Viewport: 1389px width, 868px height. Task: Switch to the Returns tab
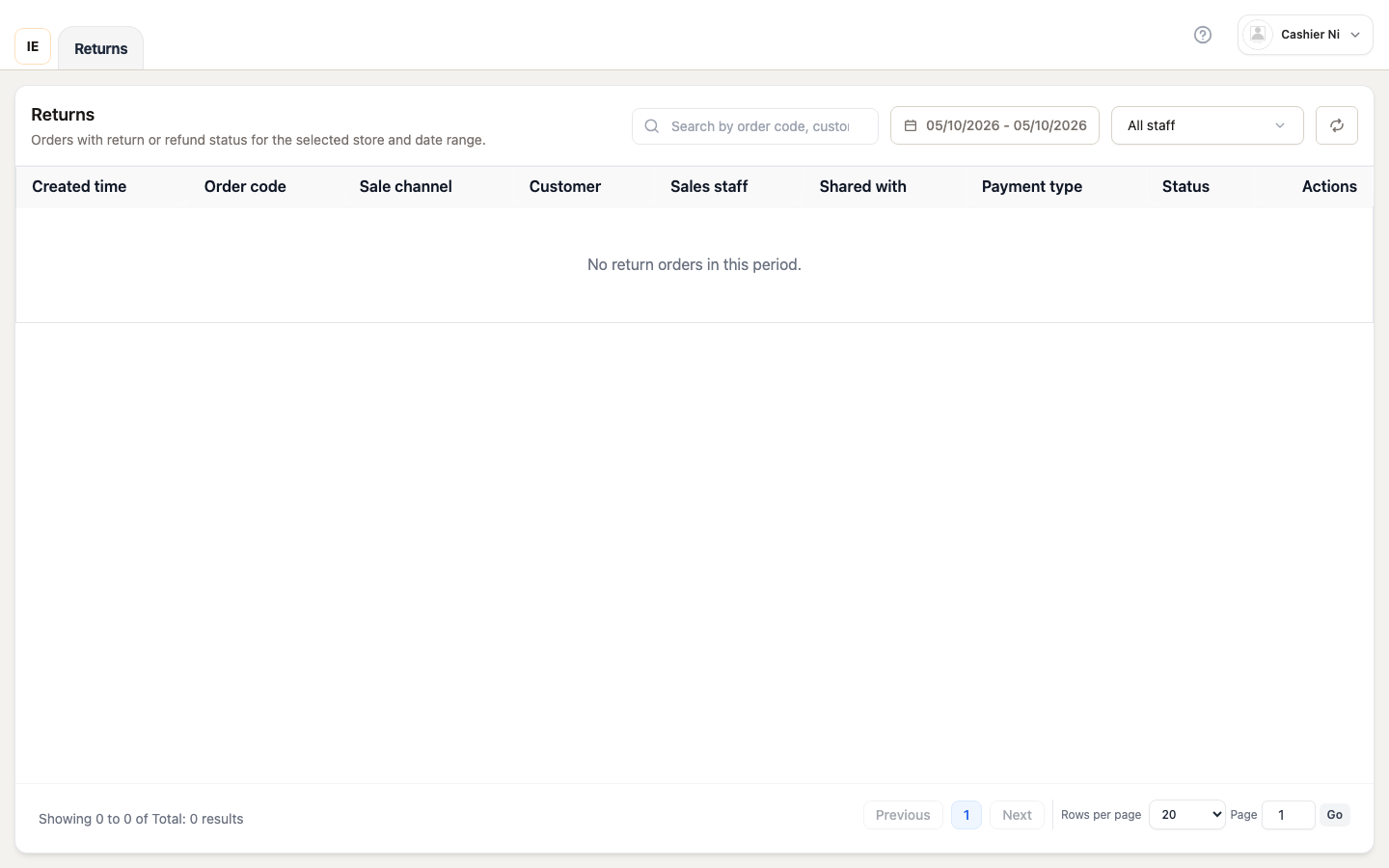[x=101, y=48]
